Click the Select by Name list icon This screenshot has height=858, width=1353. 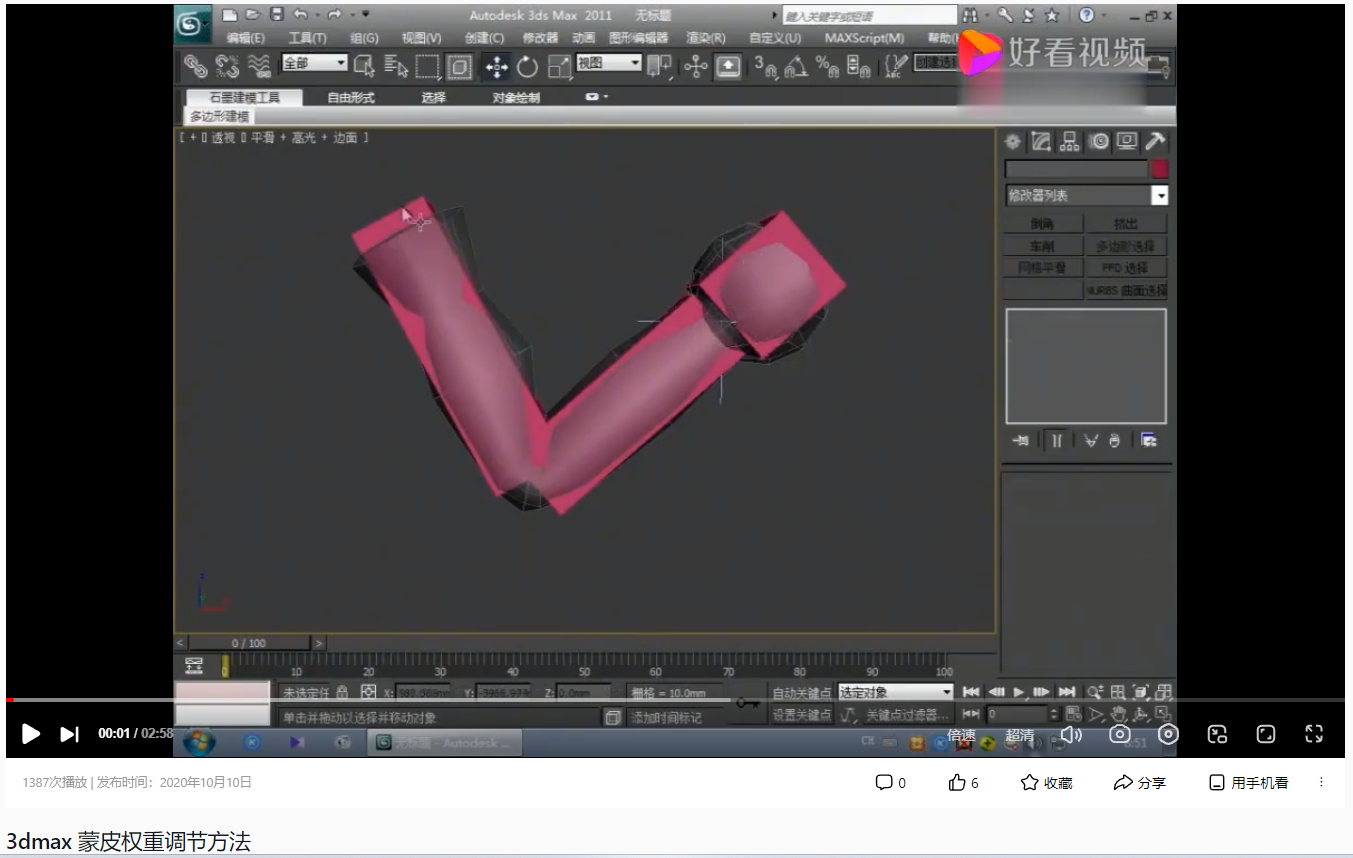(x=396, y=67)
